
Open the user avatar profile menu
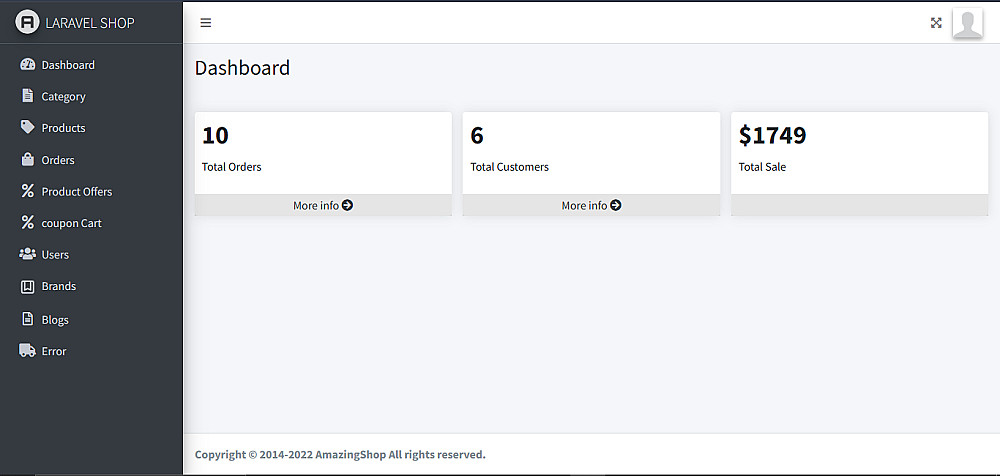tap(967, 23)
